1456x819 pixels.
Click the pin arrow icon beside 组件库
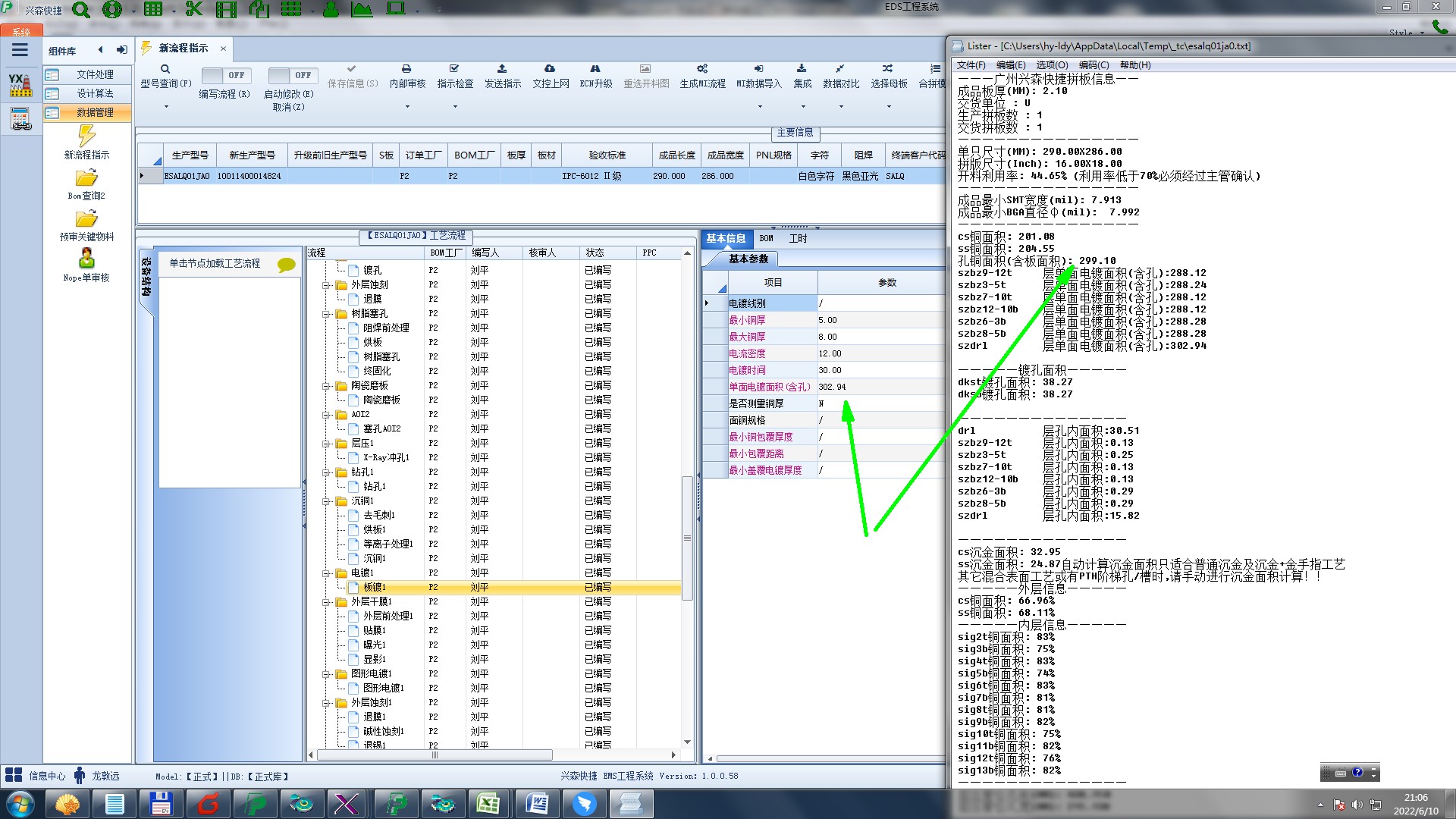coord(122,50)
